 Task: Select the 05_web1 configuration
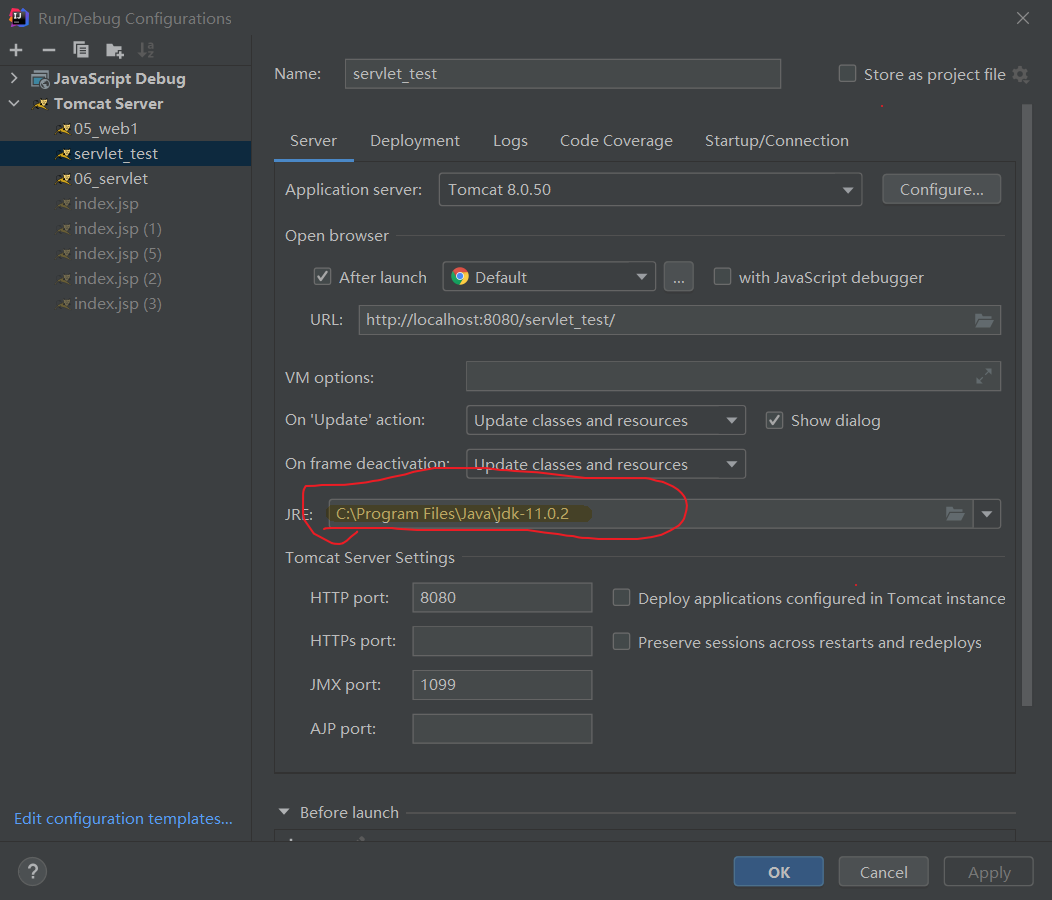tap(125, 129)
